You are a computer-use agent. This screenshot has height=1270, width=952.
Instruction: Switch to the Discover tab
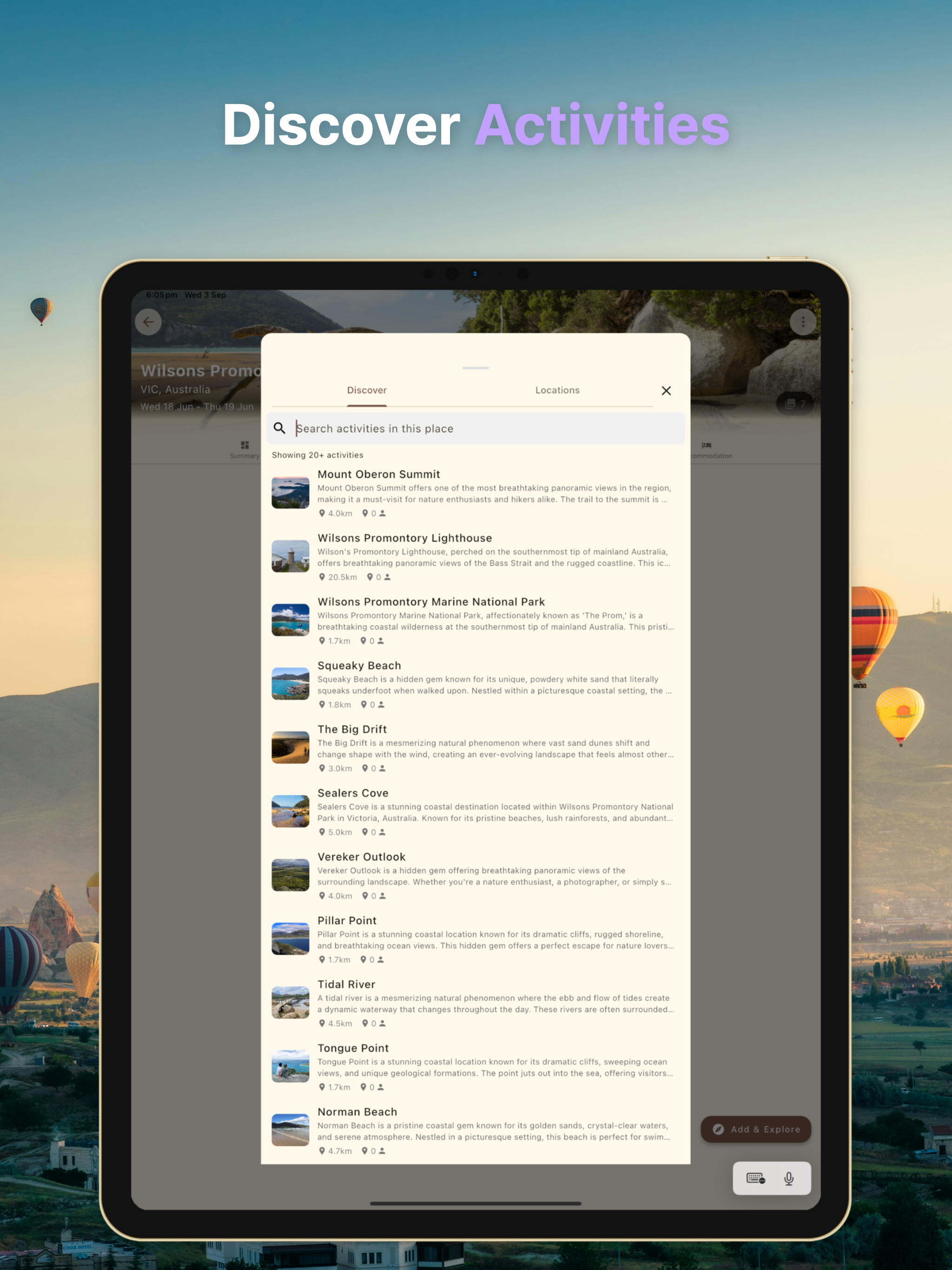[367, 390]
